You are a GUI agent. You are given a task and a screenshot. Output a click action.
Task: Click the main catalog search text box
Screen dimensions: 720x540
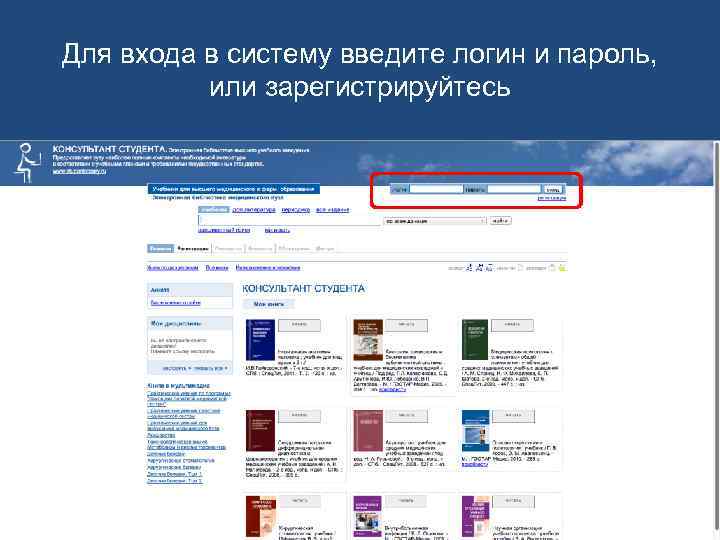pyautogui.click(x=289, y=220)
